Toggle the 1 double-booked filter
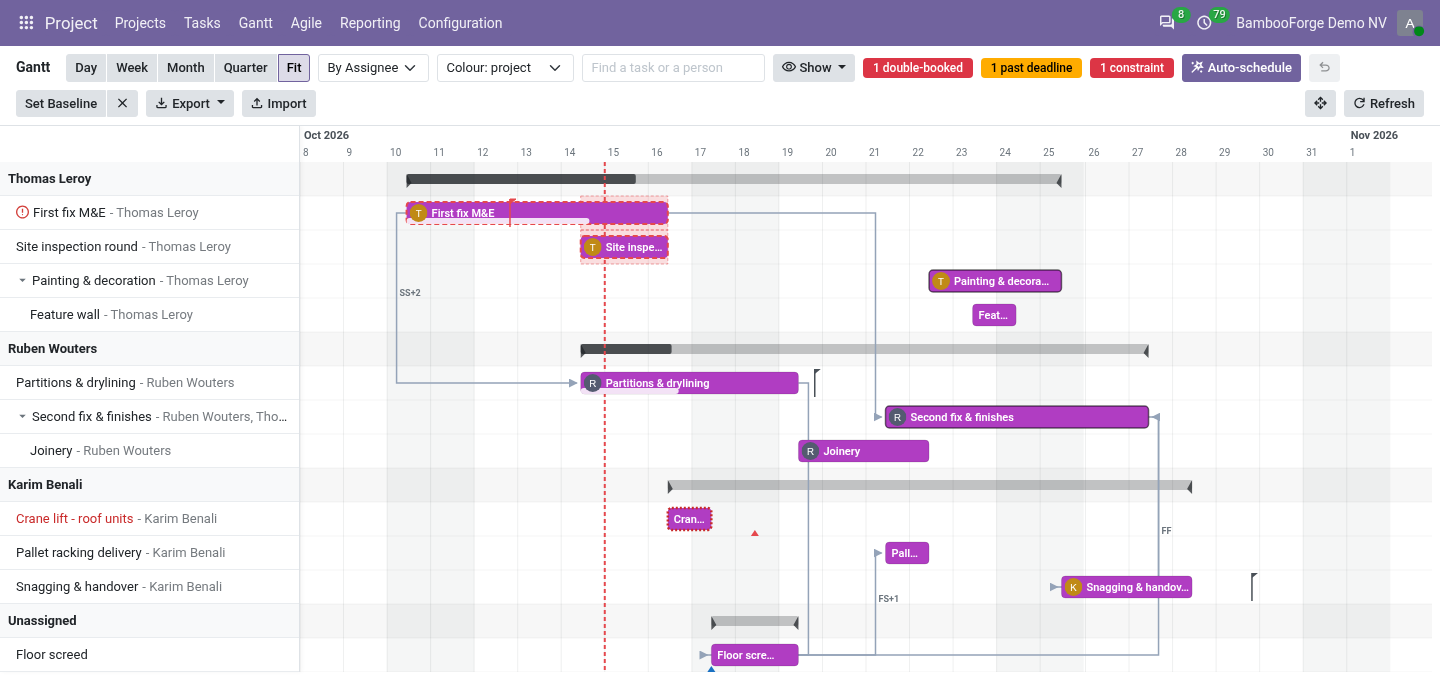This screenshot has width=1440, height=696. 918,68
